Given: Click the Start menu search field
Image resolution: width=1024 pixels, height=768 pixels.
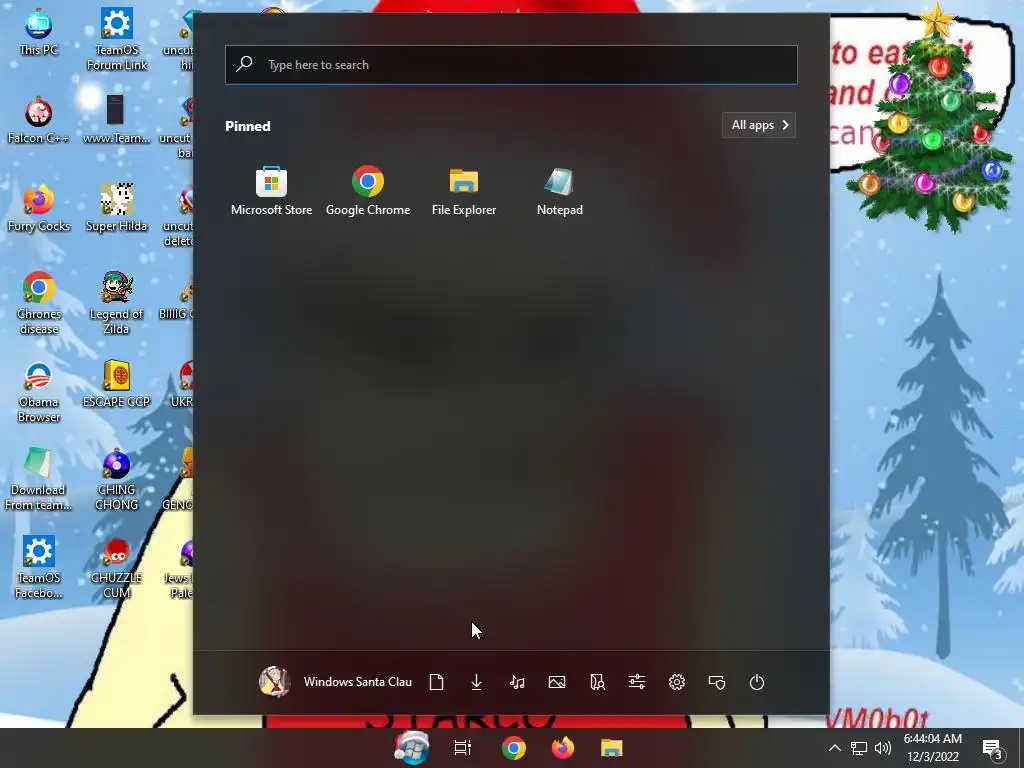Looking at the screenshot, I should pos(511,65).
